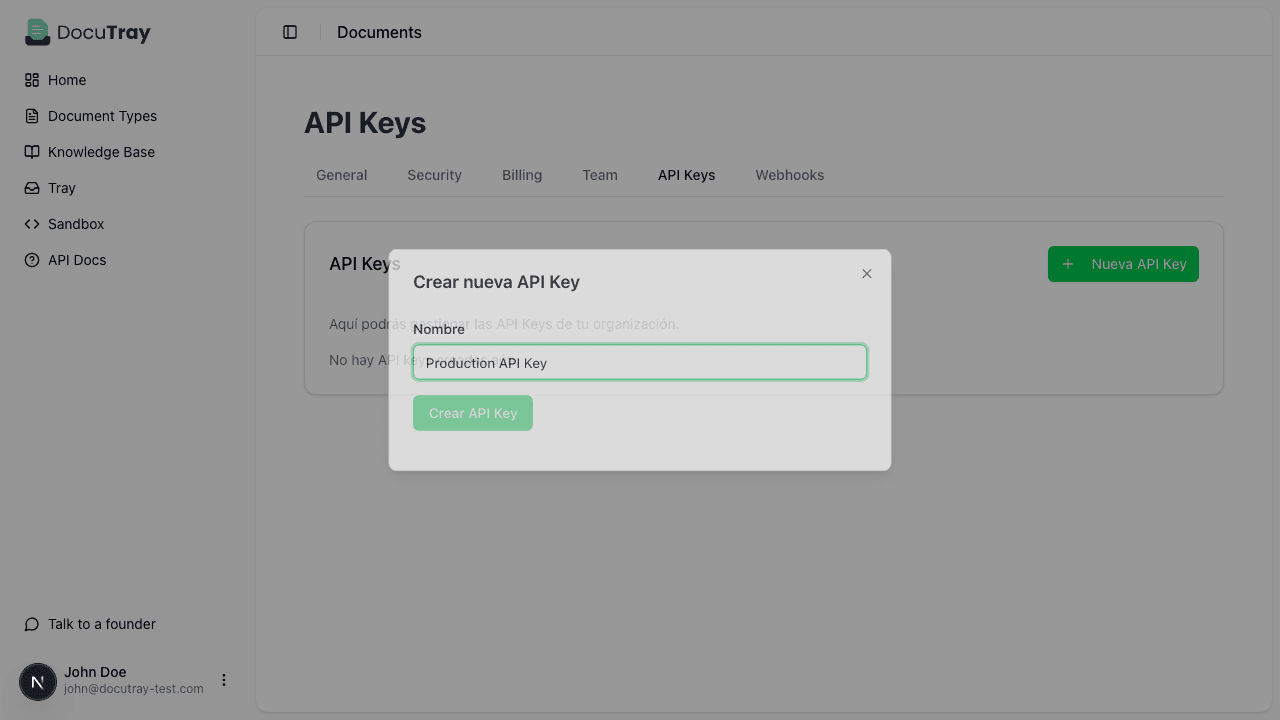The width and height of the screenshot is (1280, 720).
Task: Switch to the Security tab
Action: tap(434, 174)
